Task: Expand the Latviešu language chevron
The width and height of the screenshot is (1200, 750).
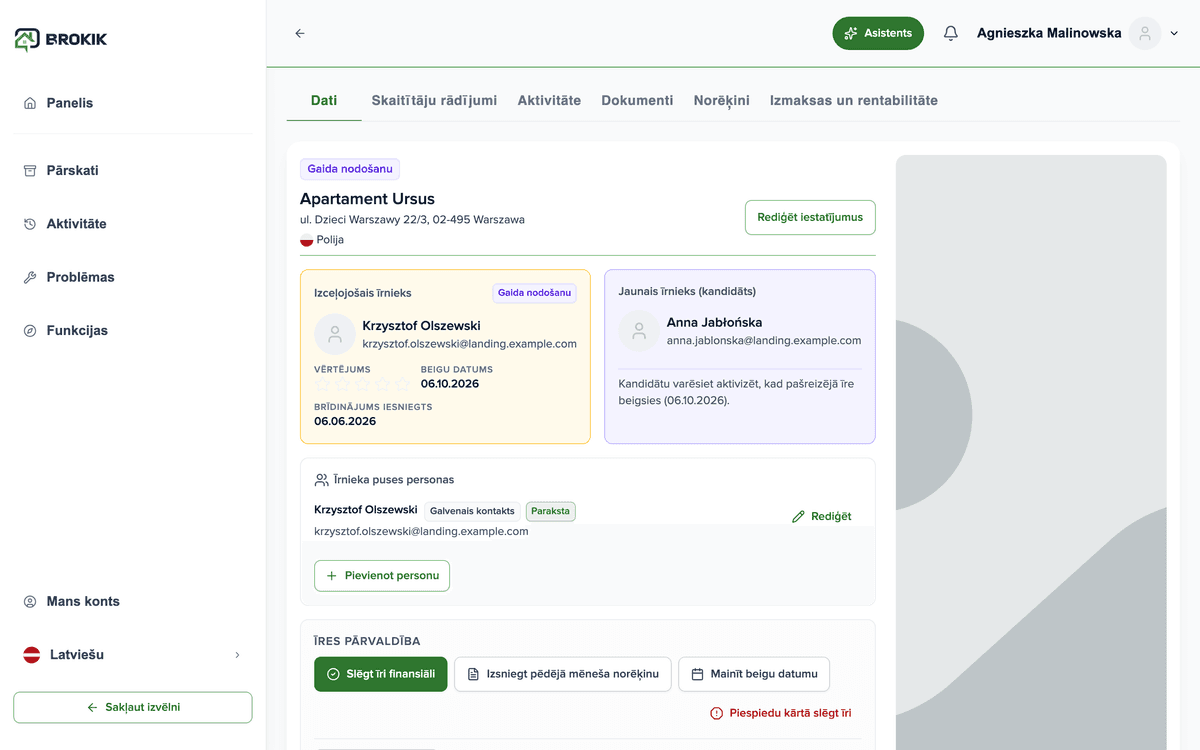Action: click(x=237, y=655)
